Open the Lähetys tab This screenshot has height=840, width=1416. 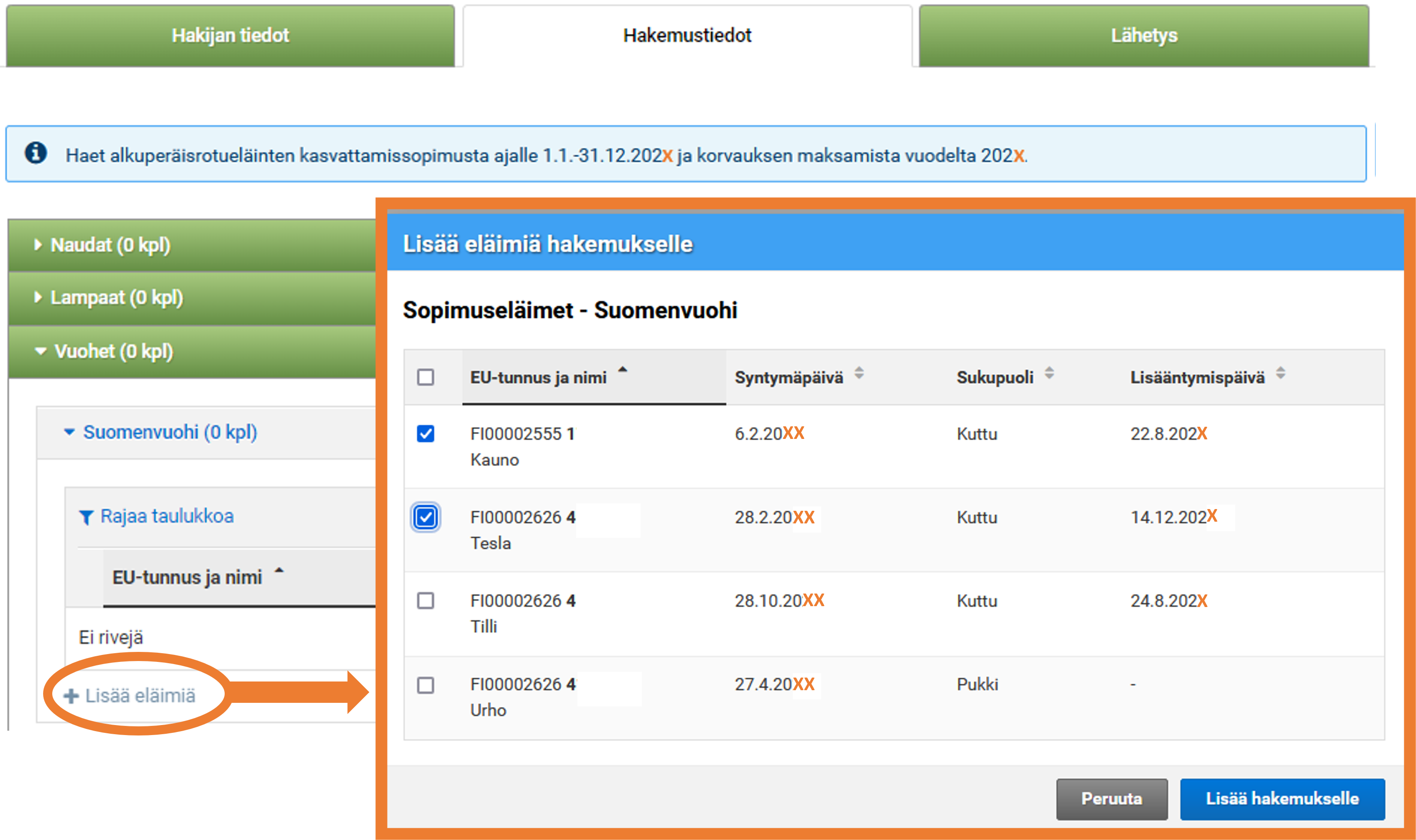[1144, 36]
